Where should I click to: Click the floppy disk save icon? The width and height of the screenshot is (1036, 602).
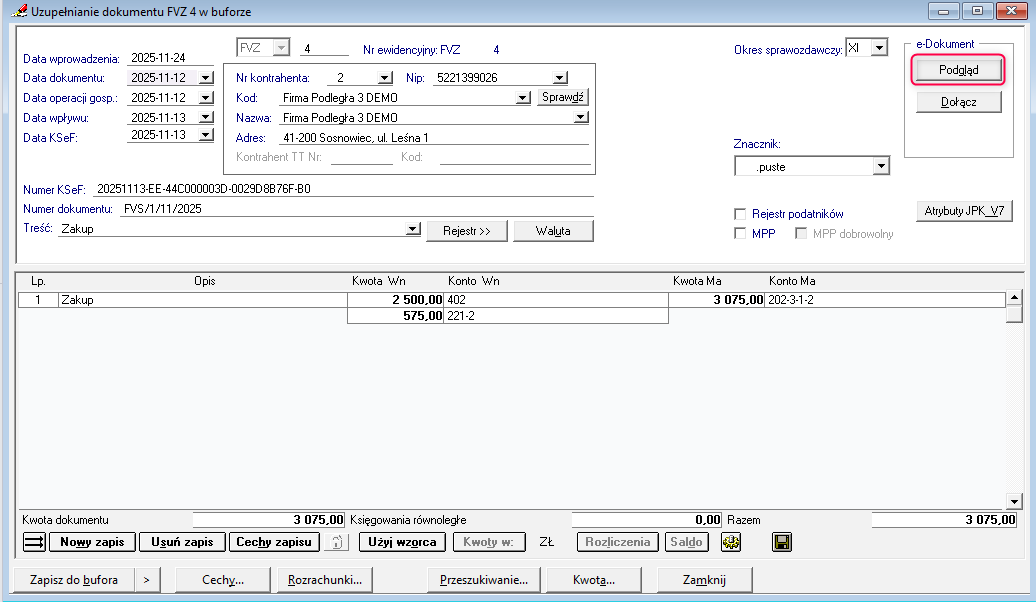[x=782, y=542]
